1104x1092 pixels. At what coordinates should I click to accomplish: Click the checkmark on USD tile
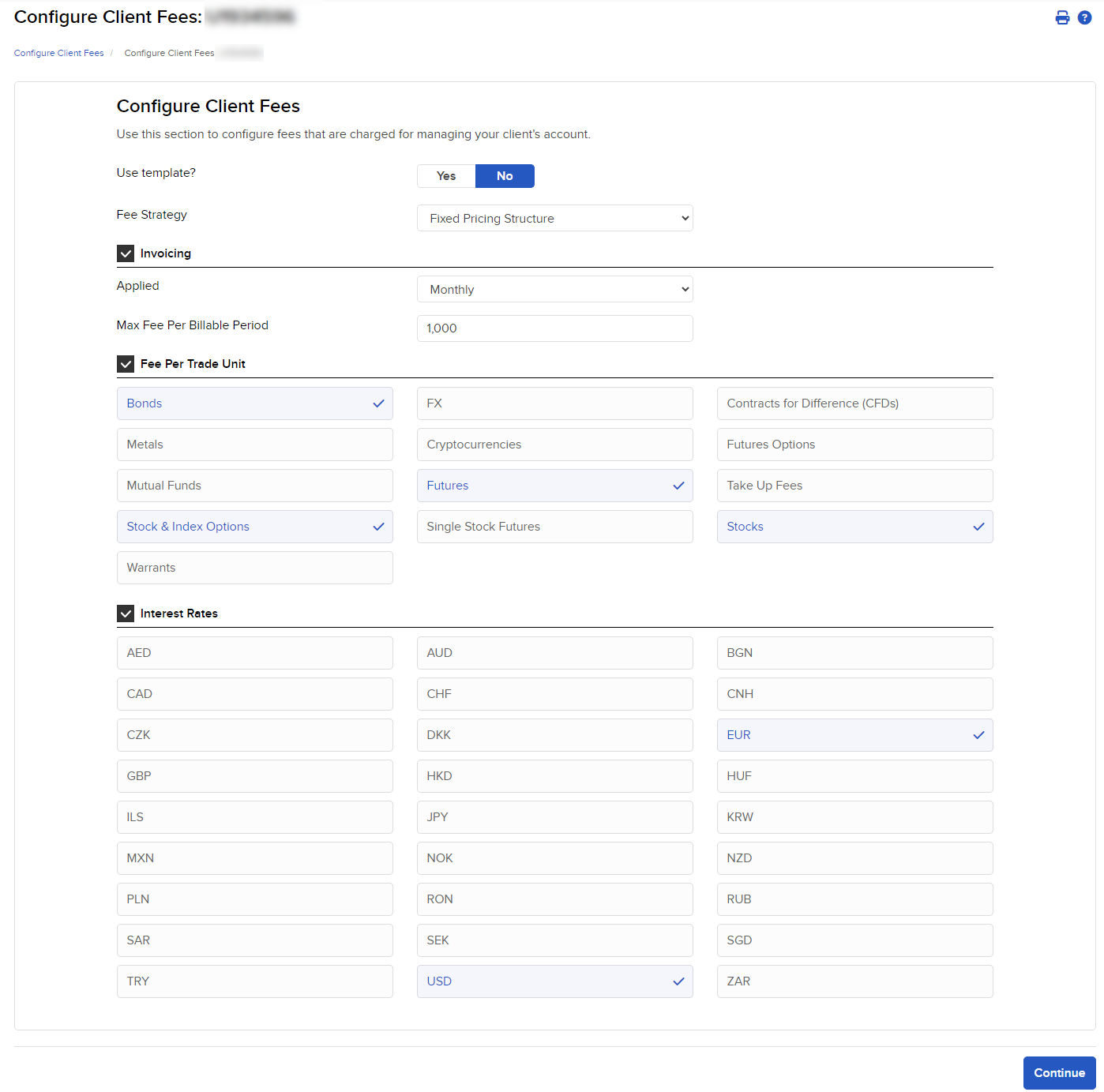pyautogui.click(x=678, y=981)
